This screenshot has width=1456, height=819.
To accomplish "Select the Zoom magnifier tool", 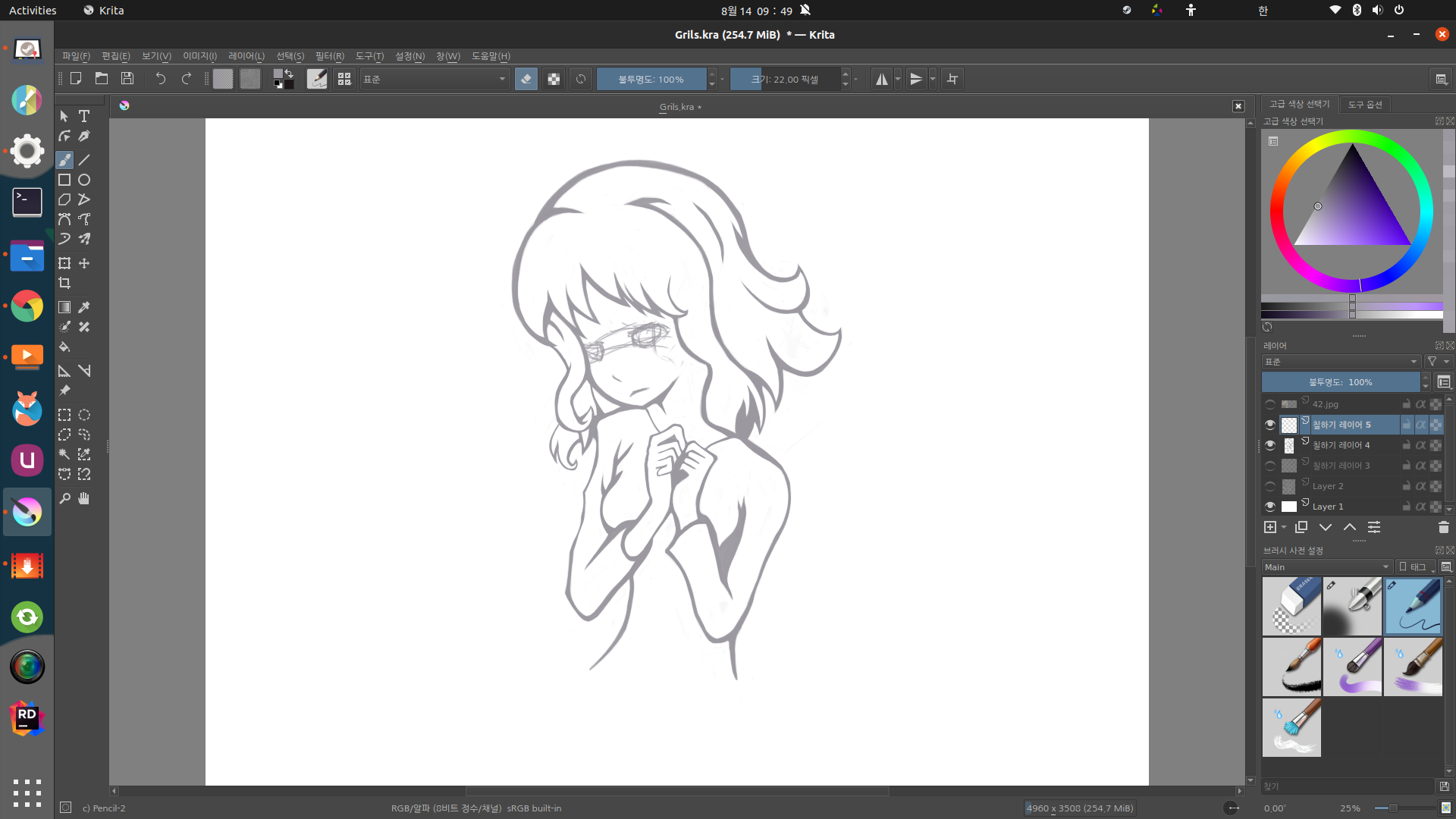I will (64, 498).
